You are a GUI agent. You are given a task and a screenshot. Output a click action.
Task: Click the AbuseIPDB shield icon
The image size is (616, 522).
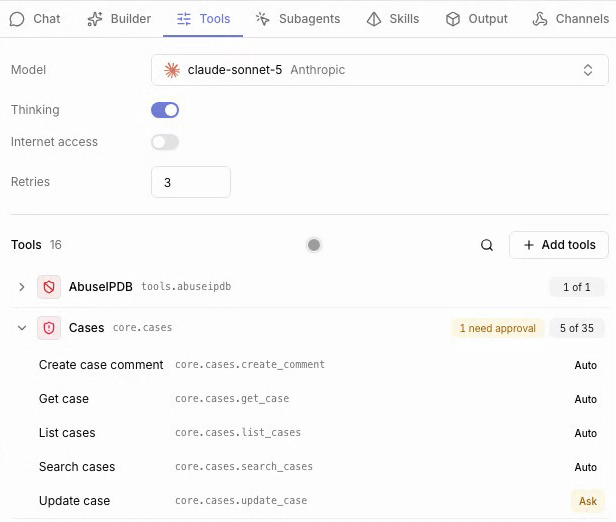click(x=49, y=287)
